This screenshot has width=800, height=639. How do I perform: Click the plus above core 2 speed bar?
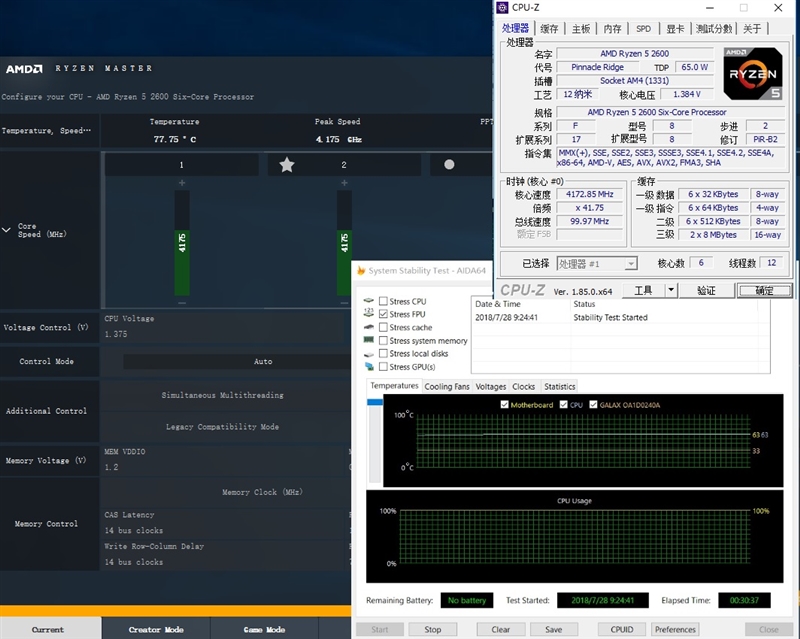tap(344, 183)
